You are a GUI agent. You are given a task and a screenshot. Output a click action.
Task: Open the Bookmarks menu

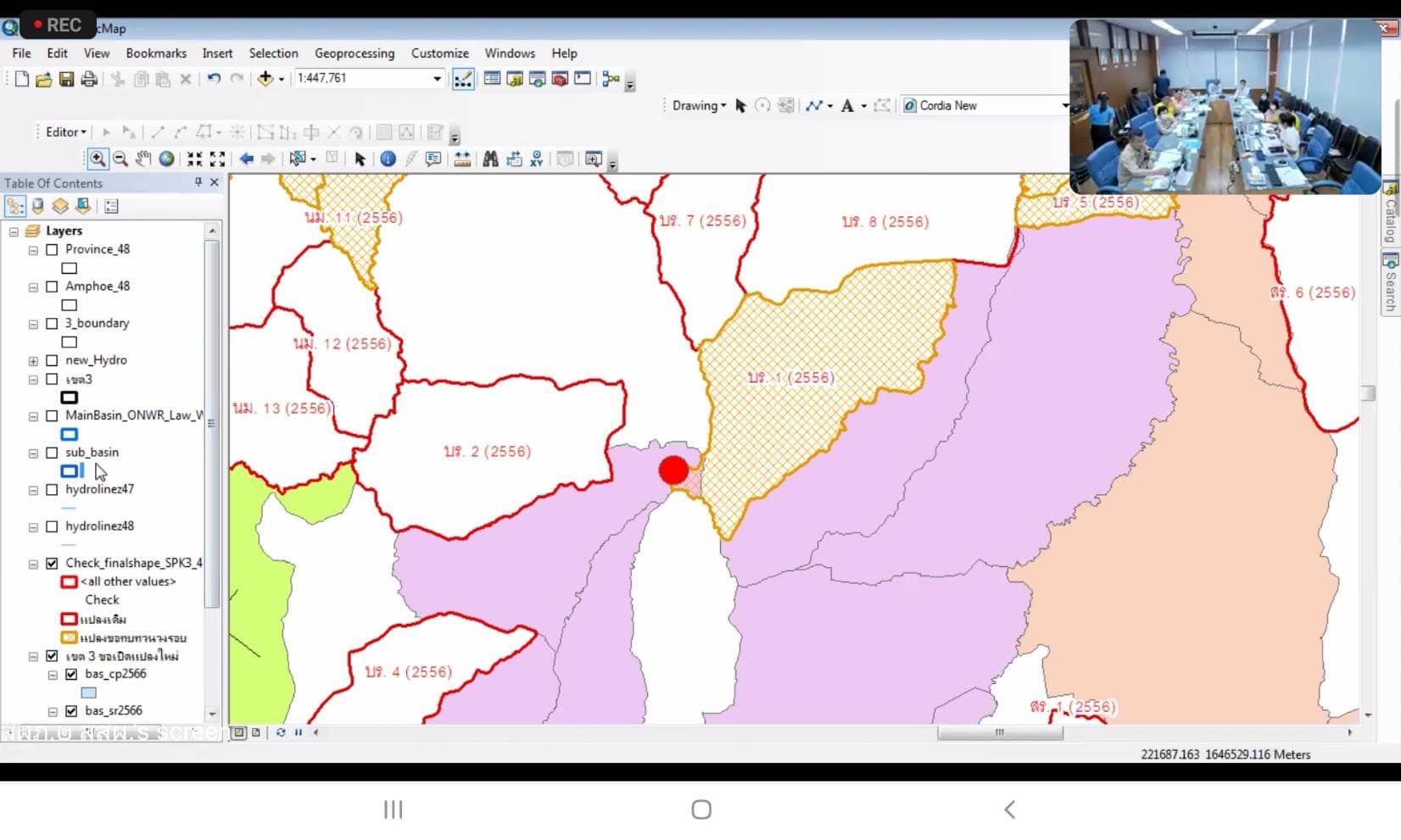click(x=156, y=53)
